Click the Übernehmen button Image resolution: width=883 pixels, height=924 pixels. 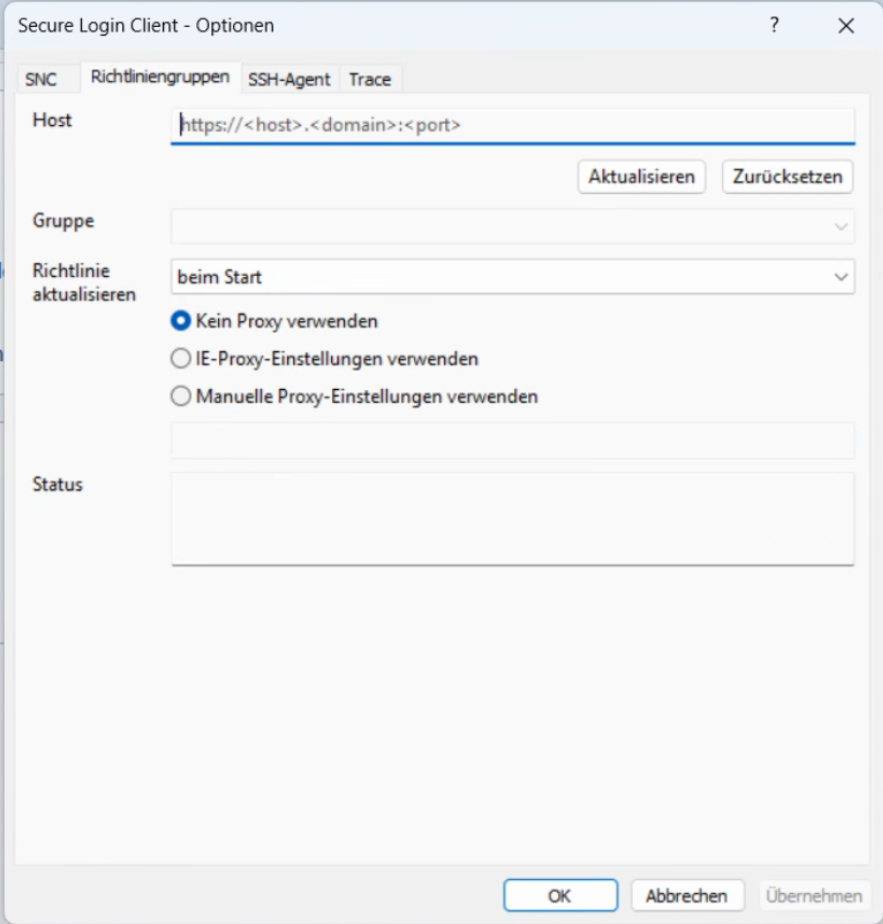click(815, 895)
